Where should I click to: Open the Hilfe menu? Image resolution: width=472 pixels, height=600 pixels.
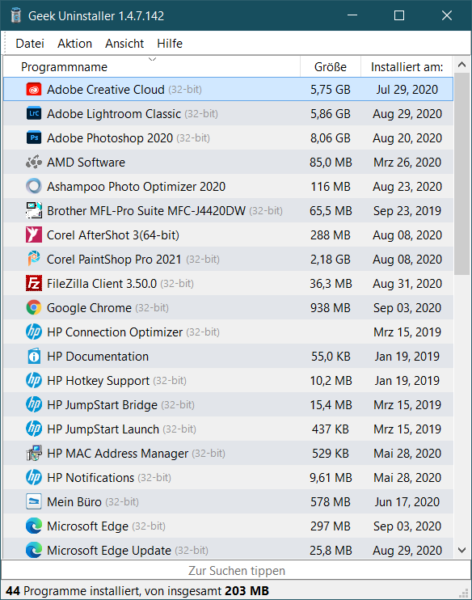pos(170,44)
